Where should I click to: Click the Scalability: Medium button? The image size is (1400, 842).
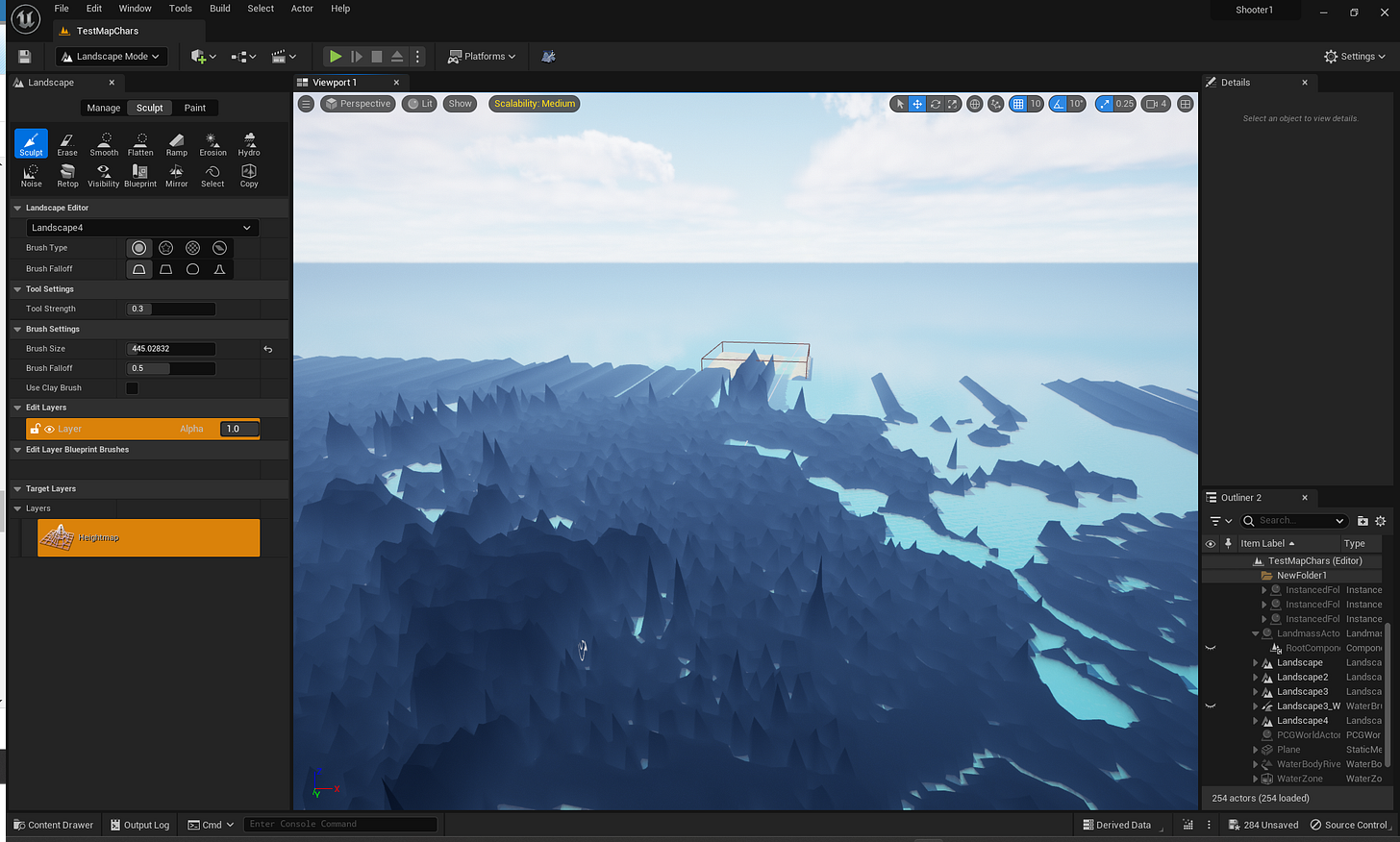(x=535, y=104)
